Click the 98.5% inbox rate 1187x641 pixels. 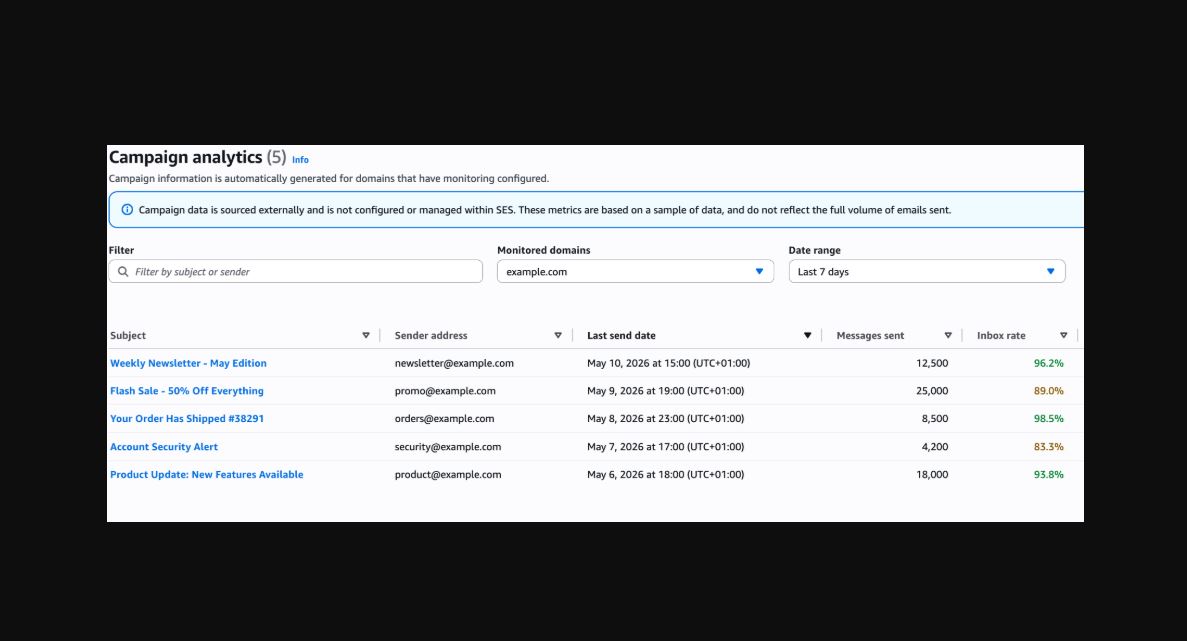click(x=1048, y=419)
